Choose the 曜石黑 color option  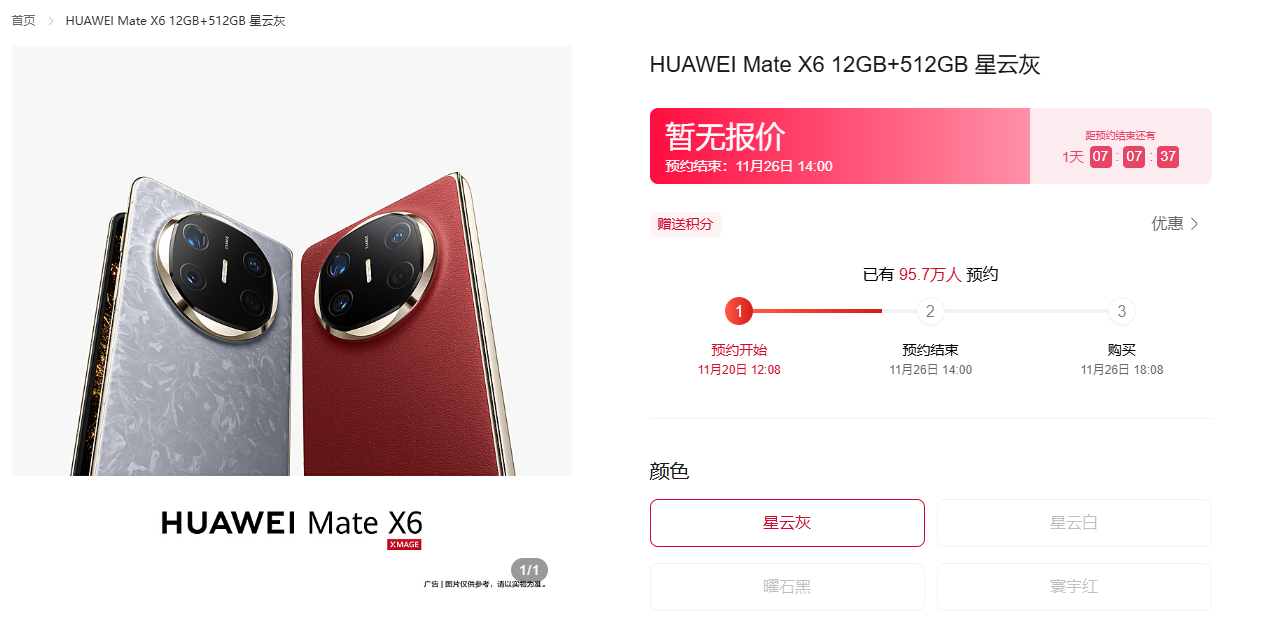pyautogui.click(x=787, y=587)
